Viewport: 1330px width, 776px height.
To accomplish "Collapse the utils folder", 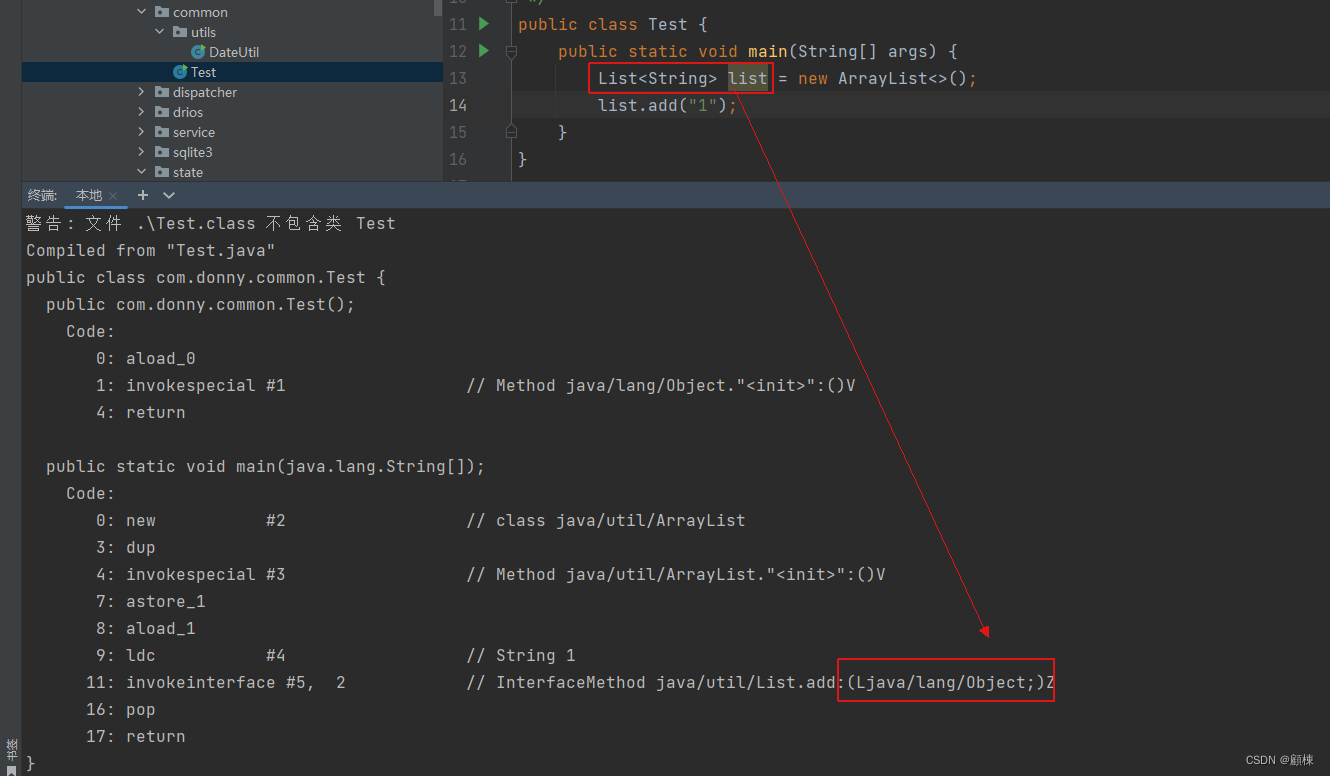I will click(x=160, y=32).
